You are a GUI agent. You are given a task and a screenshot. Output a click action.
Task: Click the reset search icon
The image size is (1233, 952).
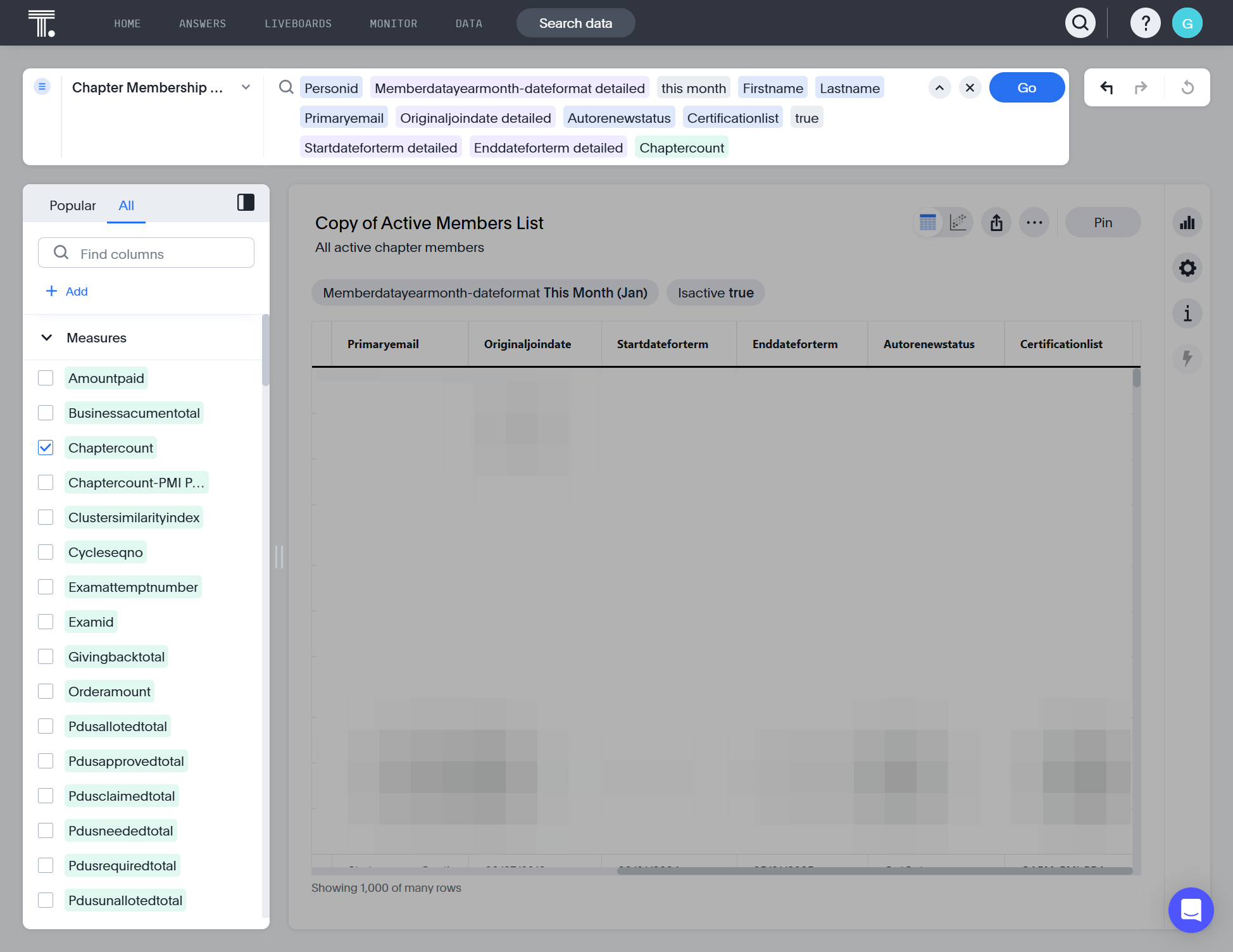[x=1188, y=87]
